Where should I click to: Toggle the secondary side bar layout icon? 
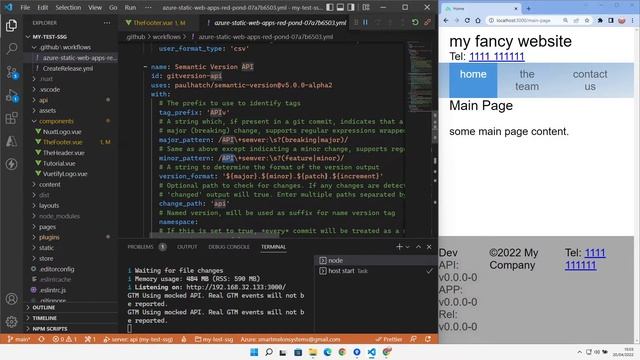[351, 7]
